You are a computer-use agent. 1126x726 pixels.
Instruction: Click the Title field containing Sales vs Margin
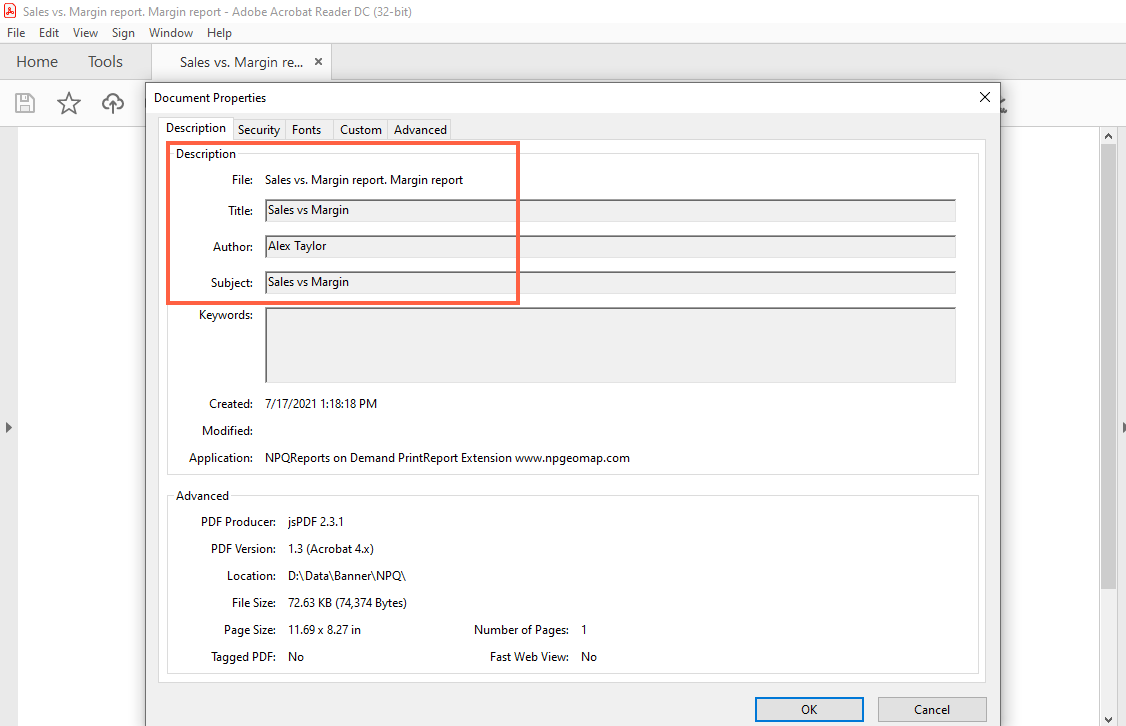tap(610, 210)
